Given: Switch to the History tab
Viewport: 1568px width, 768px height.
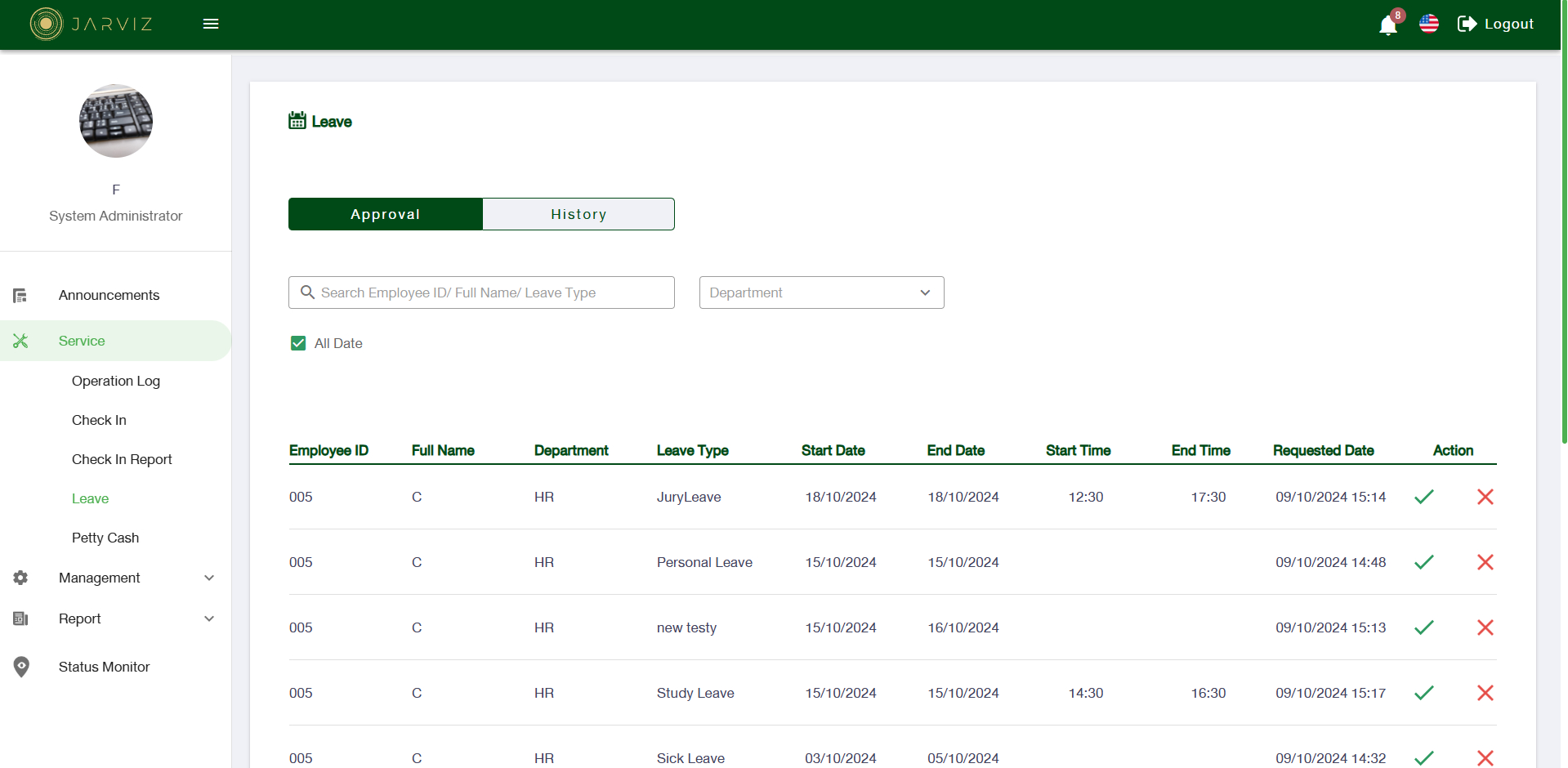Looking at the screenshot, I should coord(578,213).
